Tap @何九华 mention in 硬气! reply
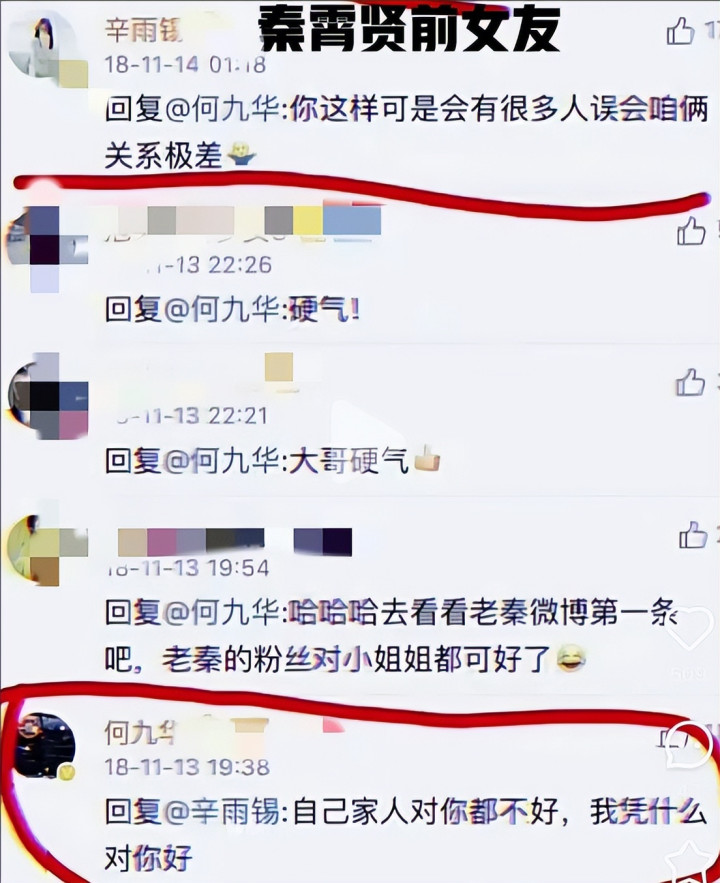This screenshot has width=720, height=883. coord(220,309)
